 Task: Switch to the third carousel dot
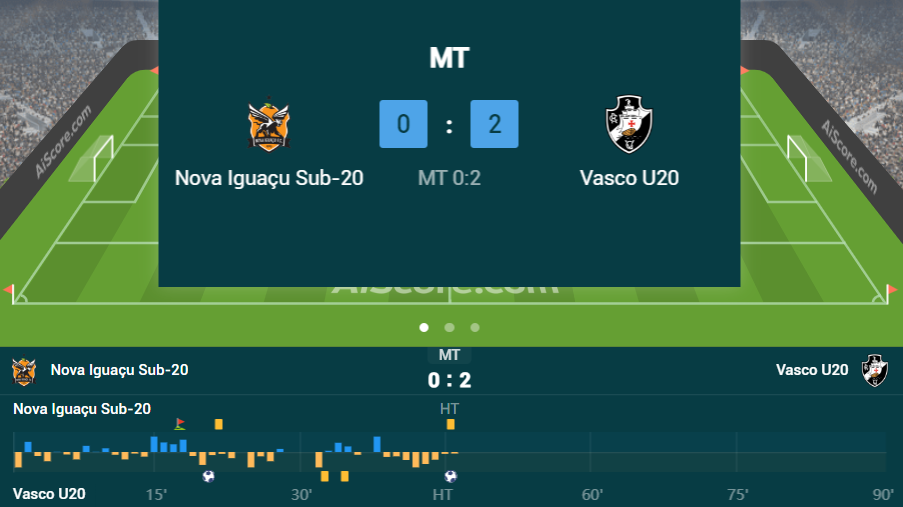(x=475, y=327)
